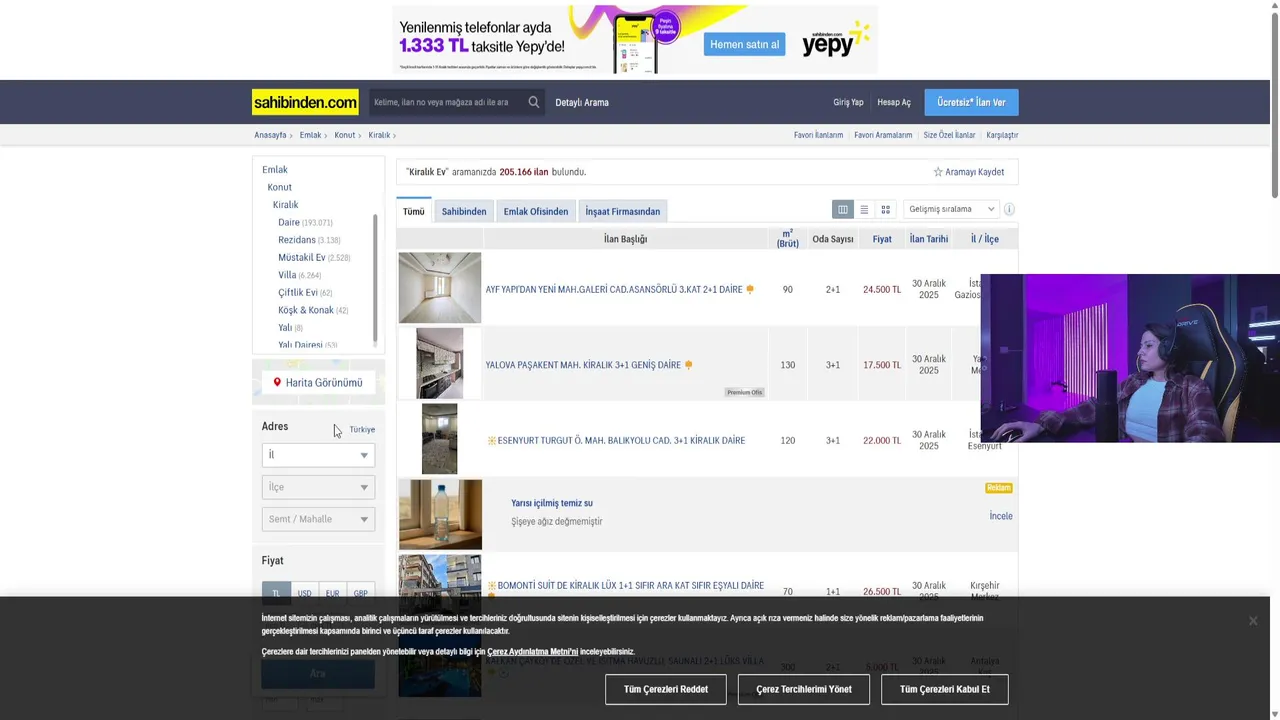Click Ücretsiz İlan Ver button
Image resolution: width=1280 pixels, height=720 pixels.
click(971, 102)
